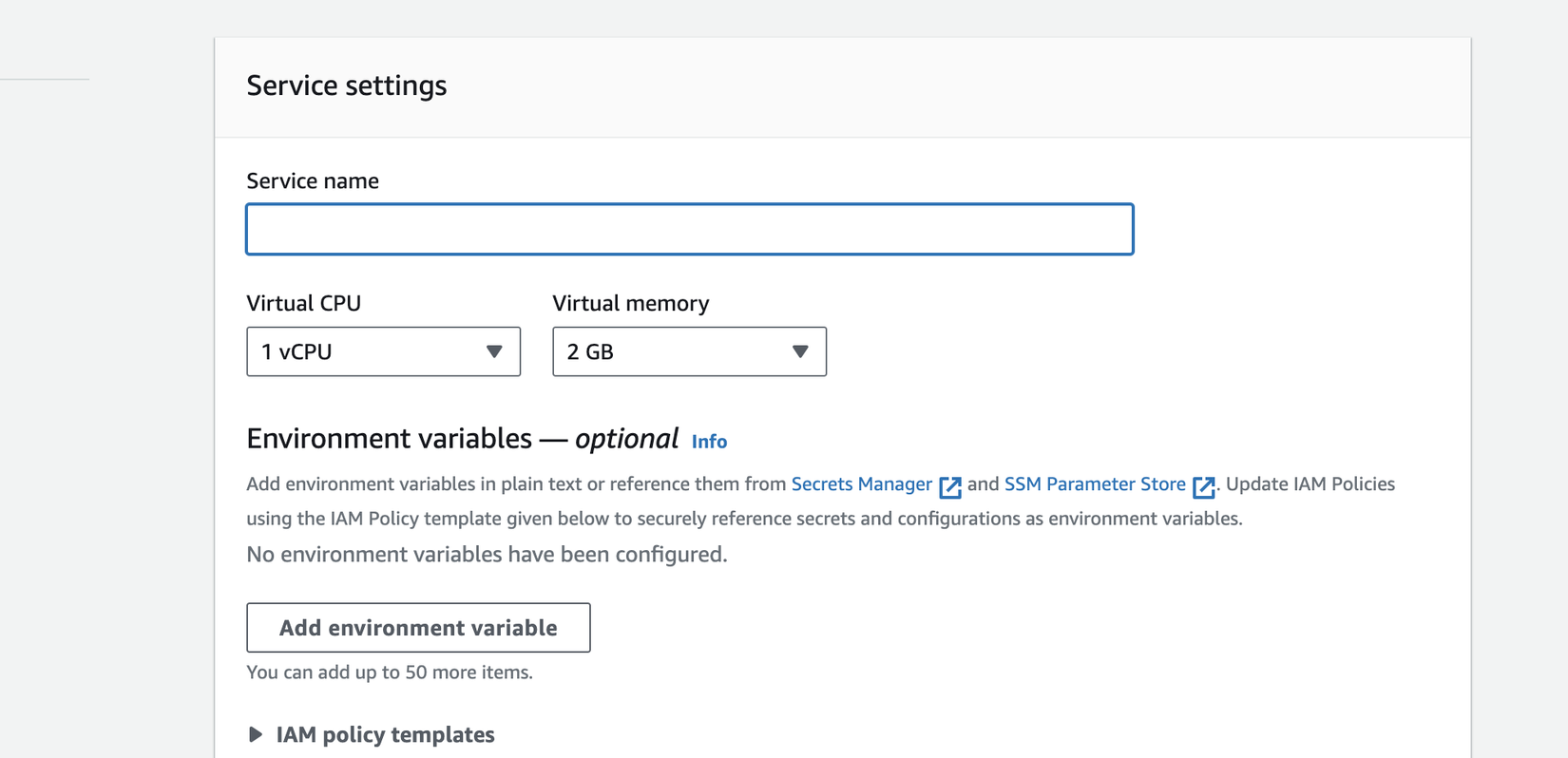Image resolution: width=1568 pixels, height=758 pixels.
Task: Click the Service name text field
Action: [689, 229]
